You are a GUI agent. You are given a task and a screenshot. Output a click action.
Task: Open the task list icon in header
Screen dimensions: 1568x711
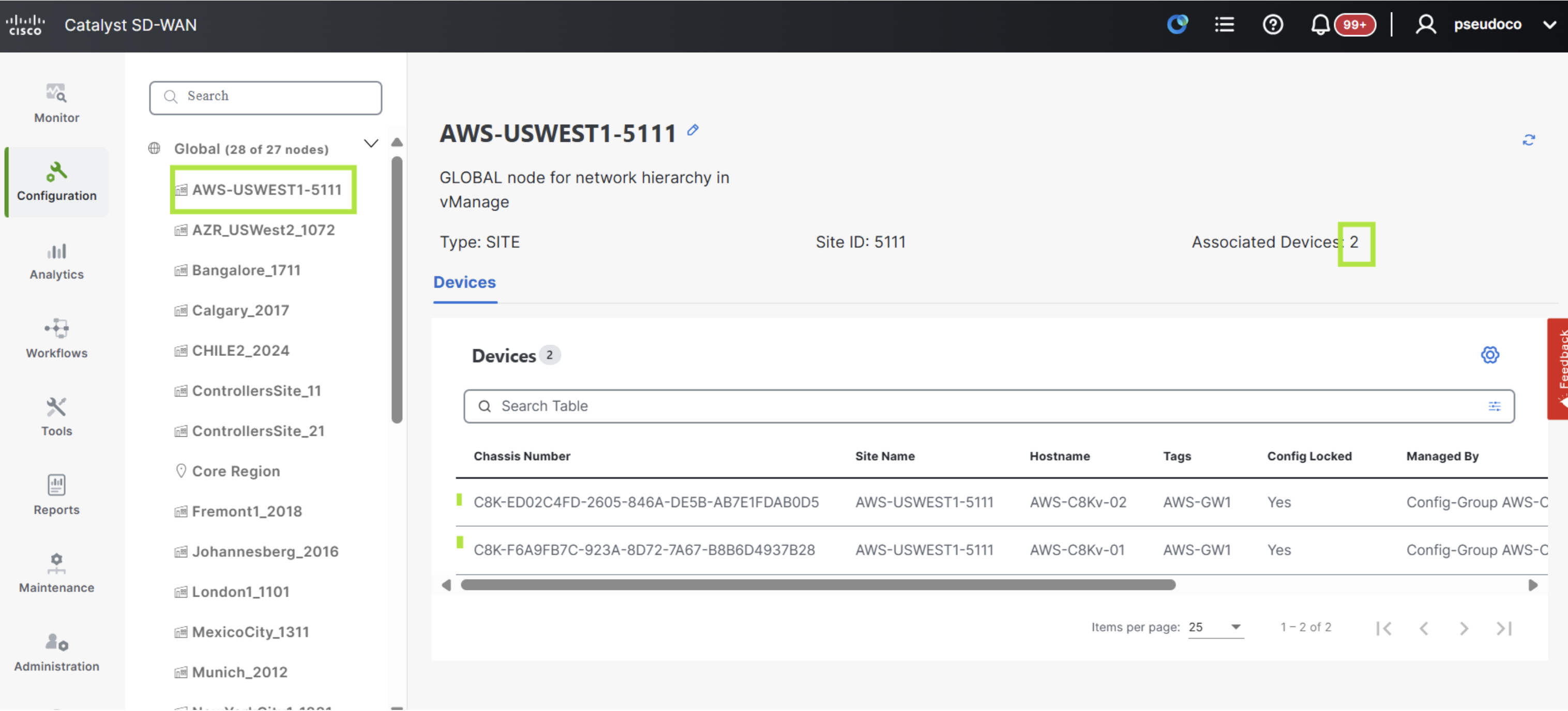coord(1224,24)
